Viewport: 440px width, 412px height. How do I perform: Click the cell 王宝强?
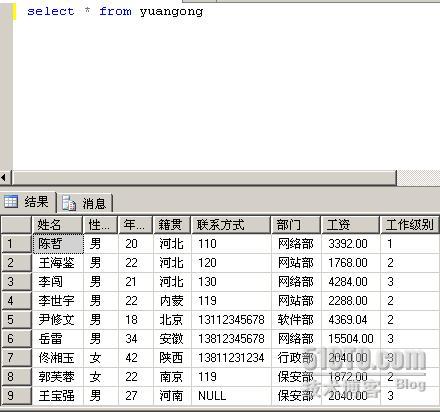point(58,396)
